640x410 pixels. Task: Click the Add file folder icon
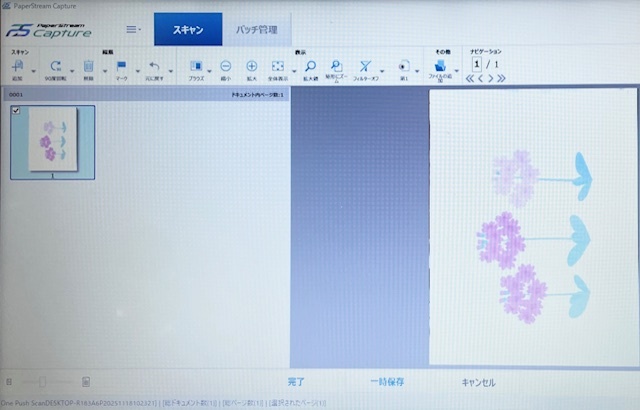tap(440, 66)
